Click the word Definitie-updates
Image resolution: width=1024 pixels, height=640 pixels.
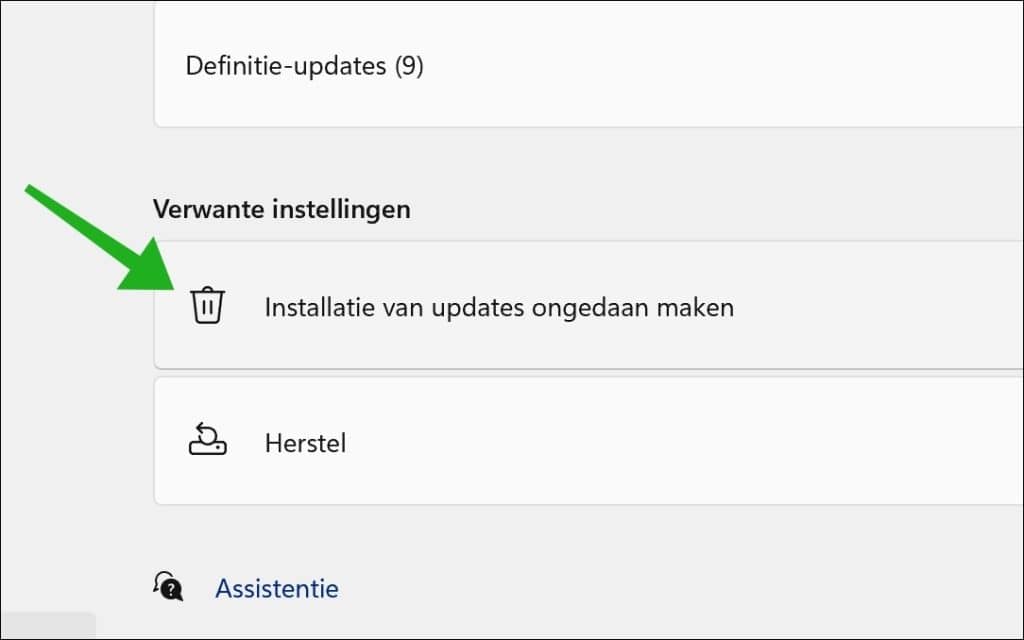click(285, 67)
